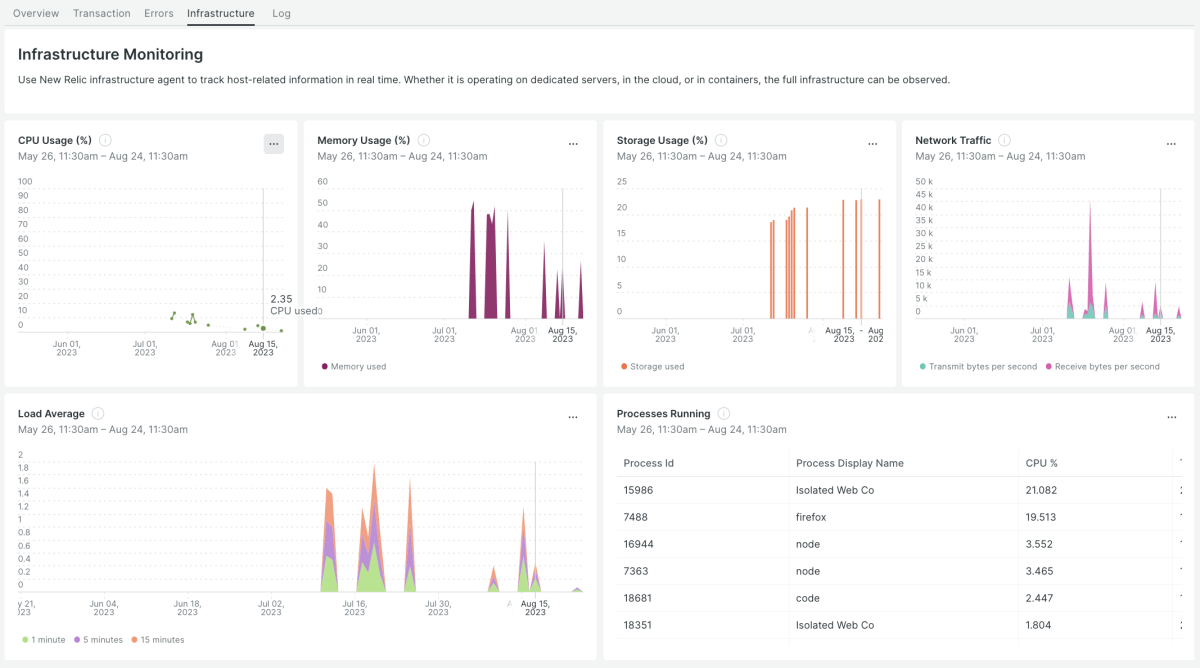Open the Network Traffic chart options menu
This screenshot has width=1200, height=668.
point(1171,144)
